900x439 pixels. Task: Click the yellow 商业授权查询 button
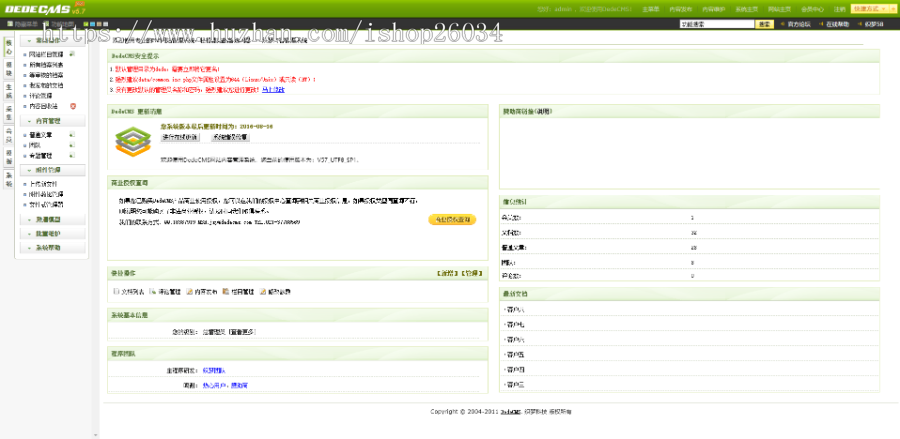[x=452, y=219]
